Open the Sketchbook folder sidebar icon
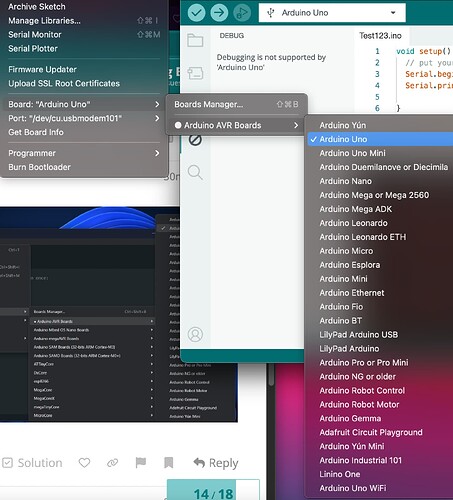This screenshot has height=500, width=453. tap(195, 40)
